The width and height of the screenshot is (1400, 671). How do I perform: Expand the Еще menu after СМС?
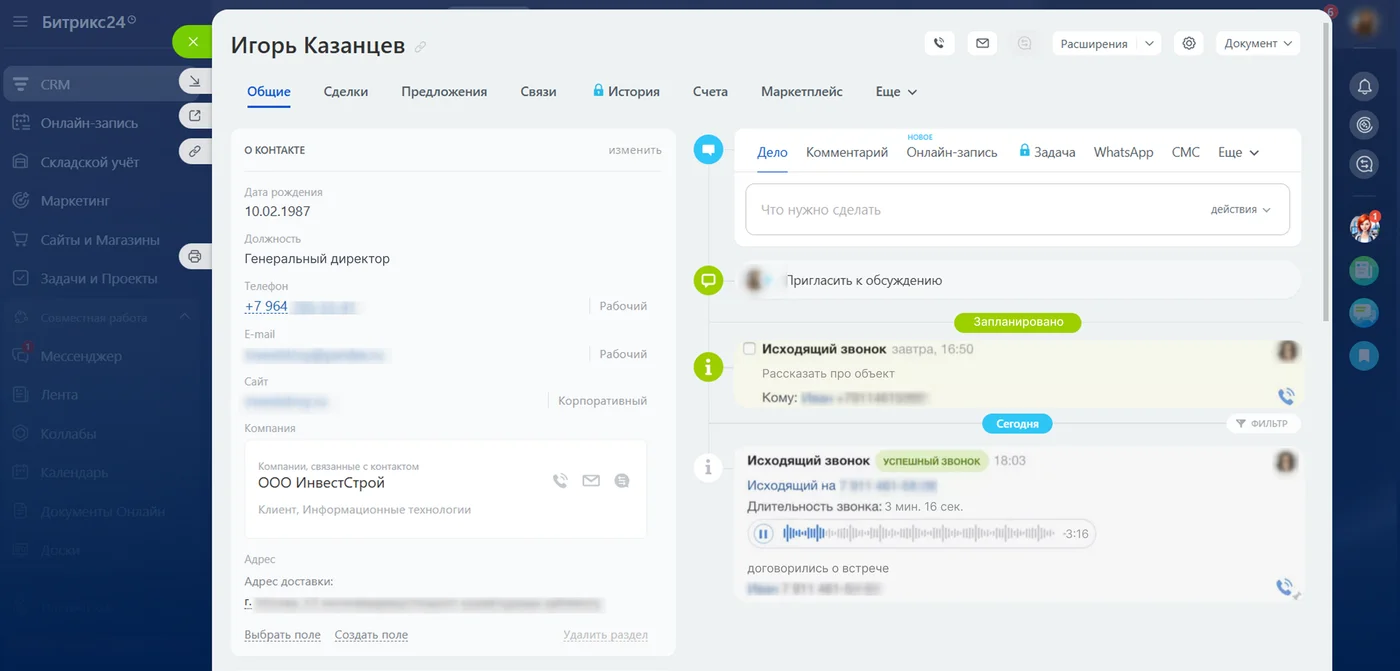pos(1238,152)
